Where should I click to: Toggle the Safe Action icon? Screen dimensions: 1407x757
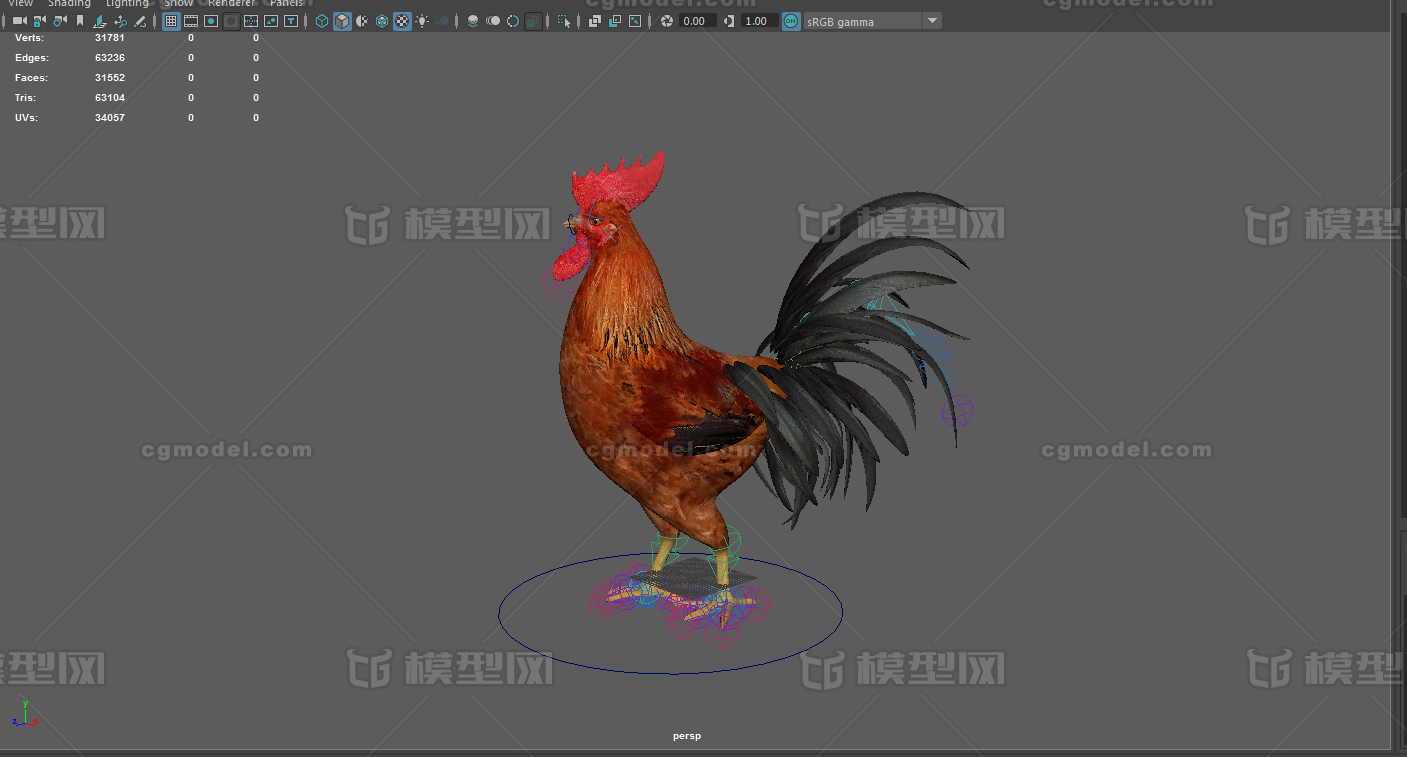coord(271,21)
